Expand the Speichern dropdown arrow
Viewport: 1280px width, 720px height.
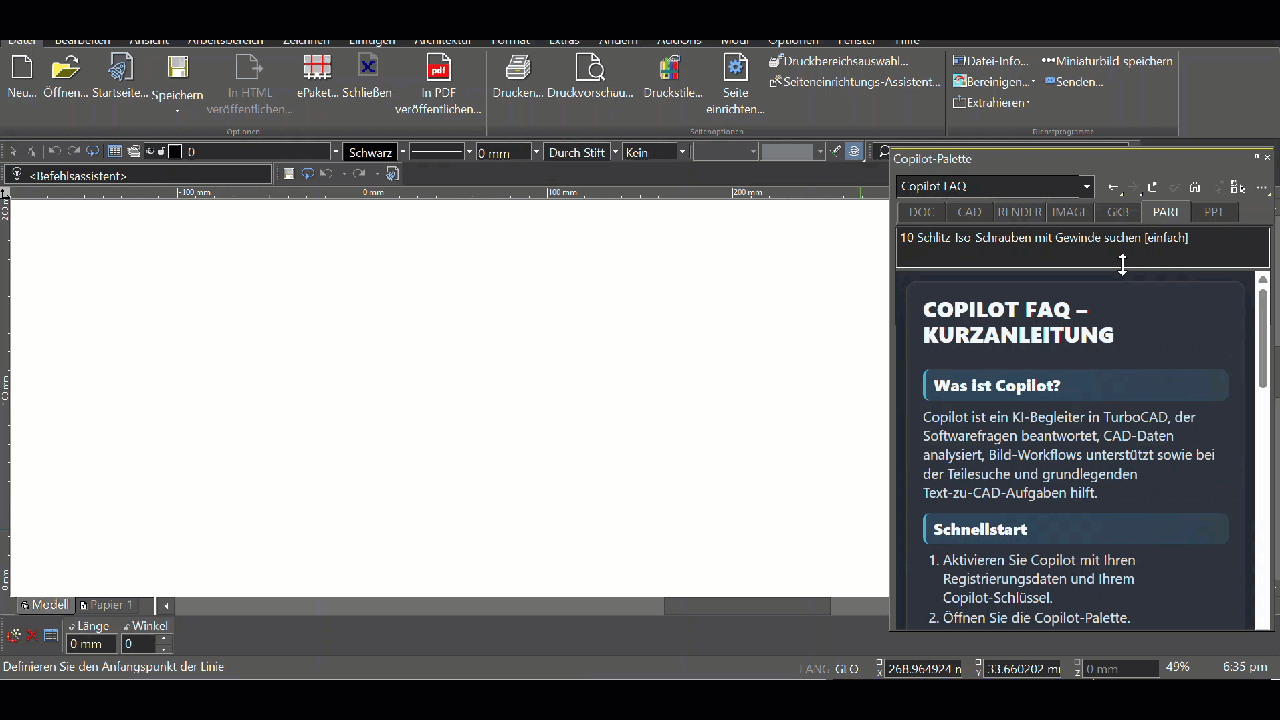coord(177,110)
